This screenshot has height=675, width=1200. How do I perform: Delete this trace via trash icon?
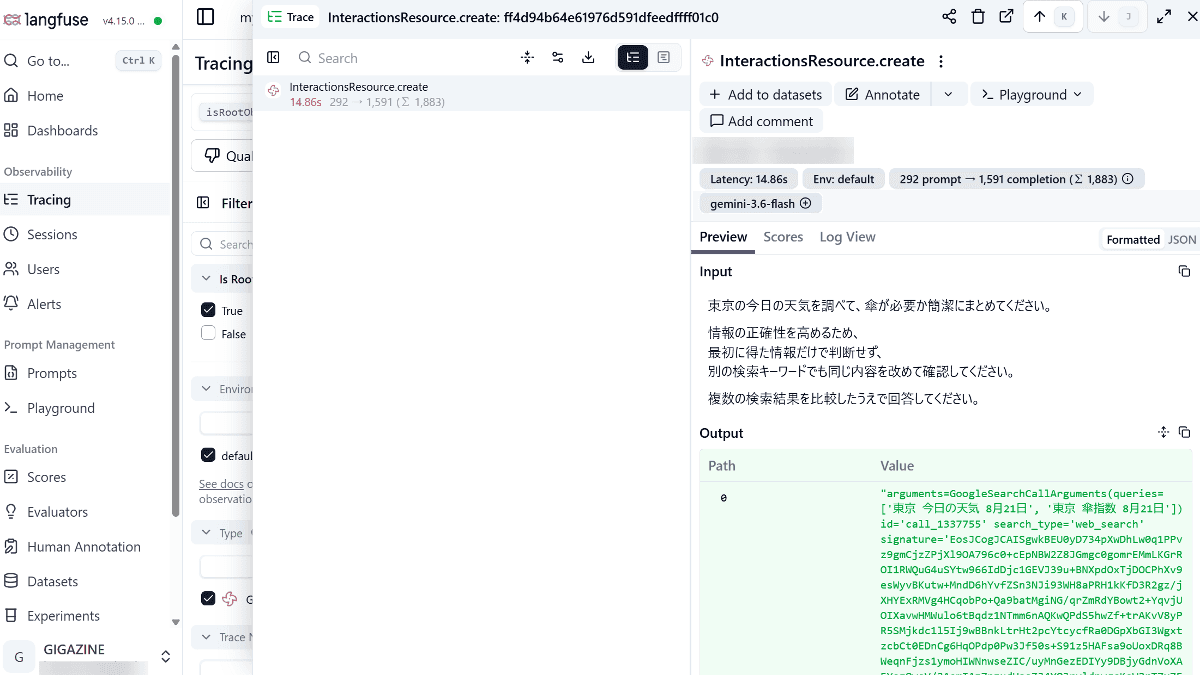(978, 17)
